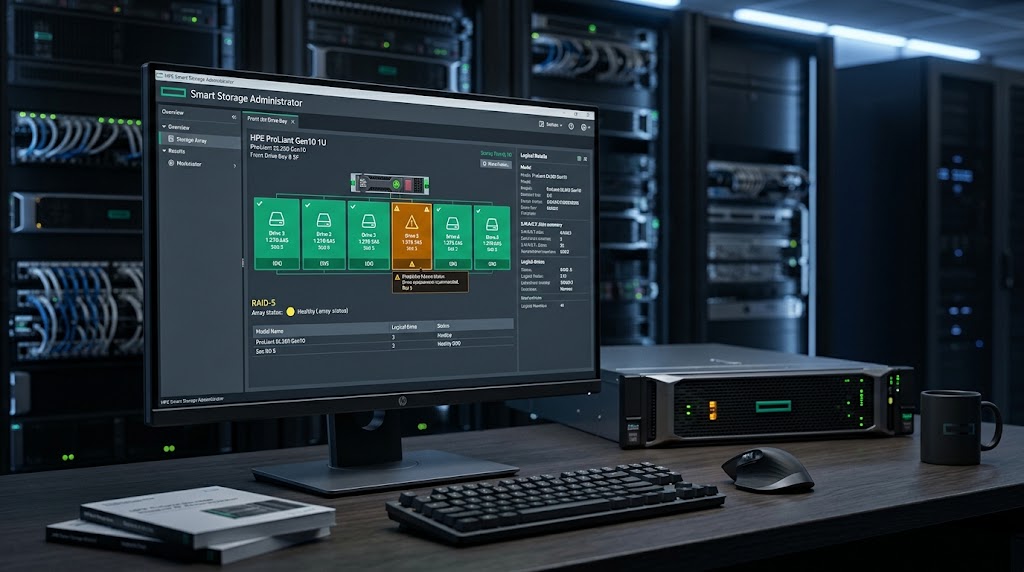The width and height of the screenshot is (1024, 572).
Task: Click the large warning triangle in orange tile
Action: (411, 222)
